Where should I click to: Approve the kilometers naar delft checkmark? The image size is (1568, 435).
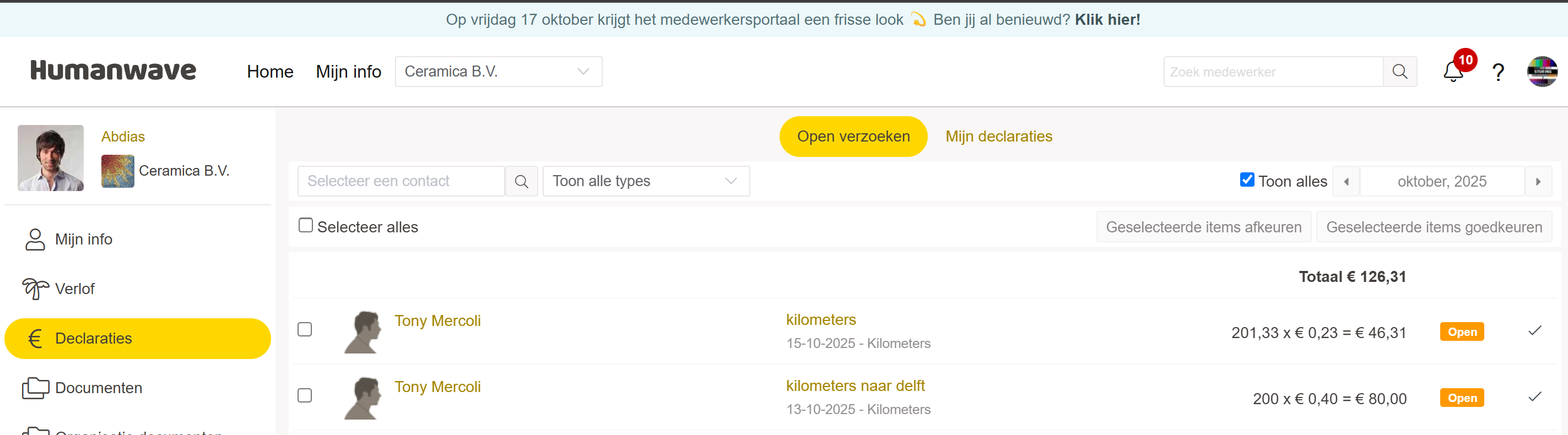[1534, 396]
